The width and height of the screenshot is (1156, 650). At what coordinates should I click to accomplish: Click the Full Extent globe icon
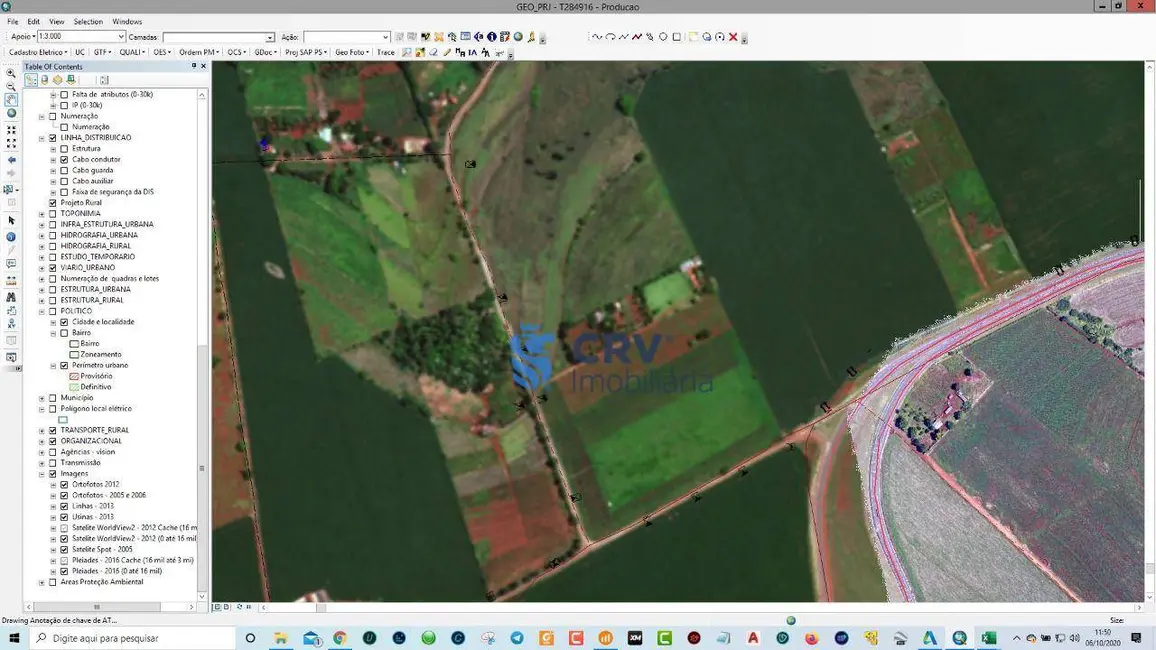[11, 113]
